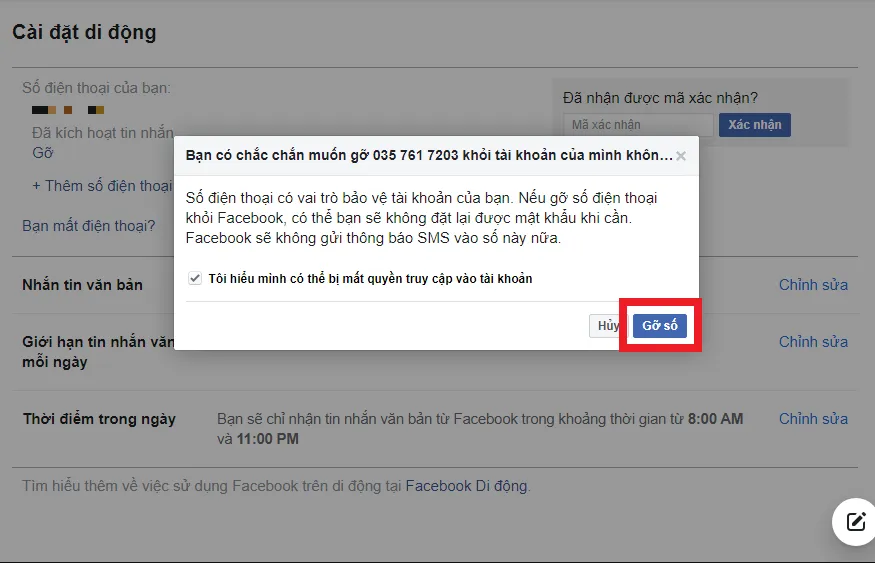The width and height of the screenshot is (875, 563).
Task: Close the phone removal dialog with X
Action: pyautogui.click(x=681, y=156)
